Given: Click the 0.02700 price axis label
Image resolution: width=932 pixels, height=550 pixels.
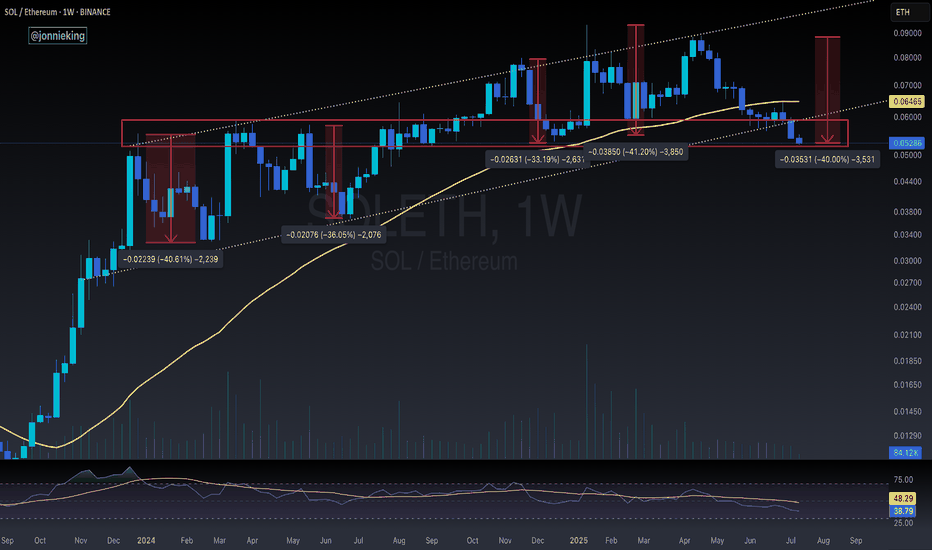Looking at the screenshot, I should coord(907,283).
